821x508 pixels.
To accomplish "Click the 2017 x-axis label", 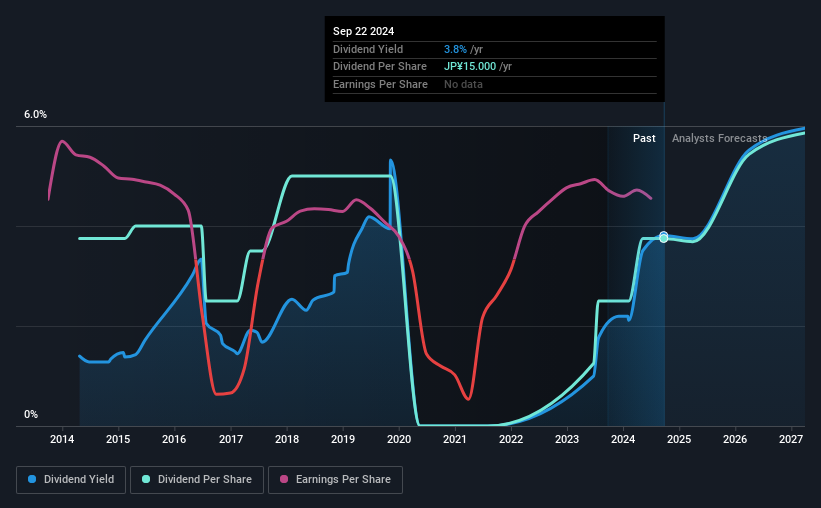I will [230, 439].
